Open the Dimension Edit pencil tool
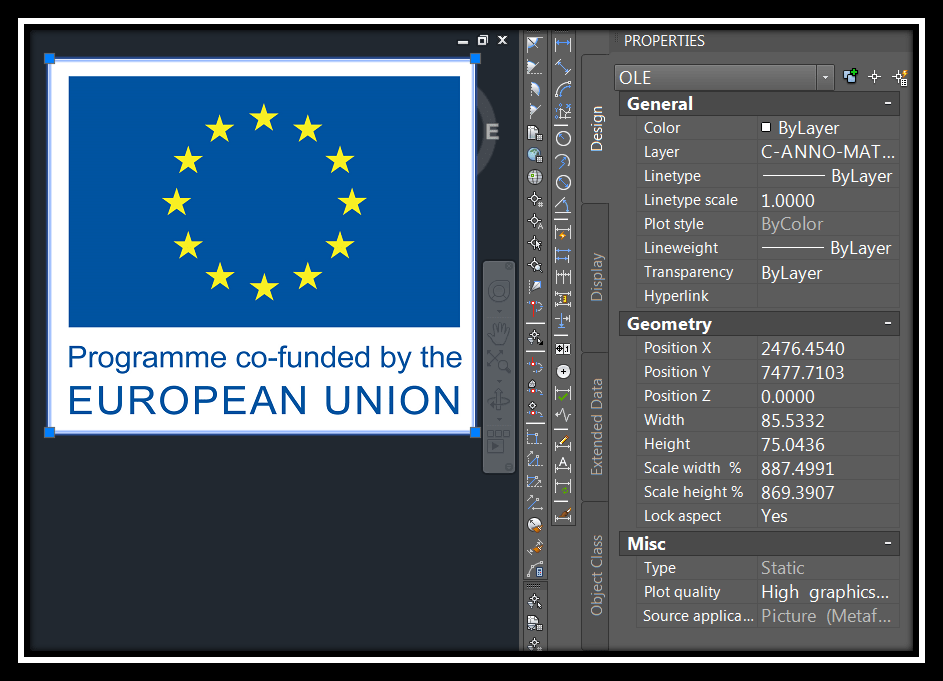Screen dimensions: 943x681 (563, 443)
